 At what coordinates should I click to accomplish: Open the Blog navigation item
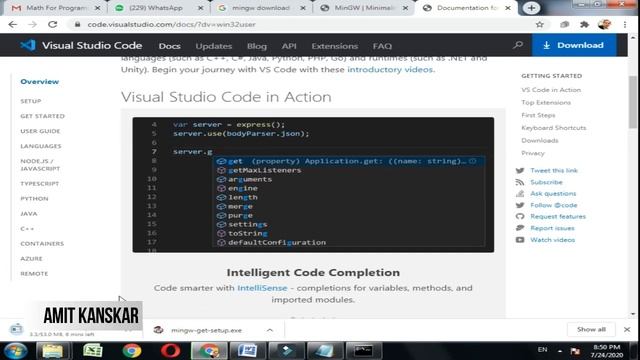(257, 46)
